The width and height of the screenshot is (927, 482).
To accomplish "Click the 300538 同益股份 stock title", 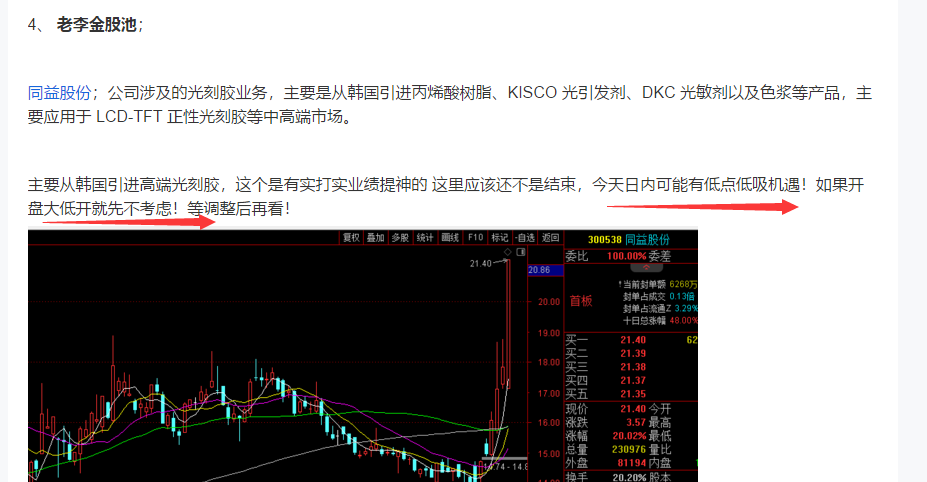I will point(628,240).
